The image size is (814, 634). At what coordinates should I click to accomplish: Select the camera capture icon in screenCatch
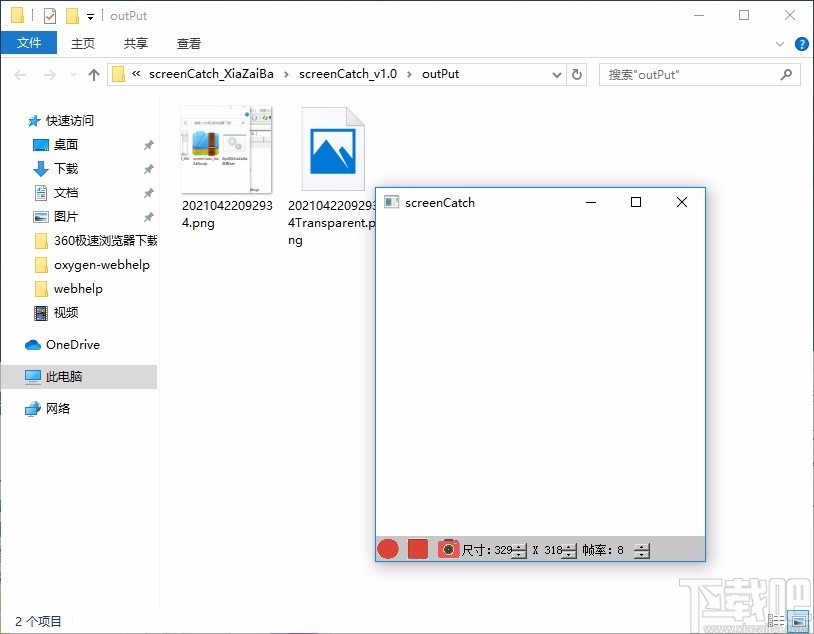448,549
